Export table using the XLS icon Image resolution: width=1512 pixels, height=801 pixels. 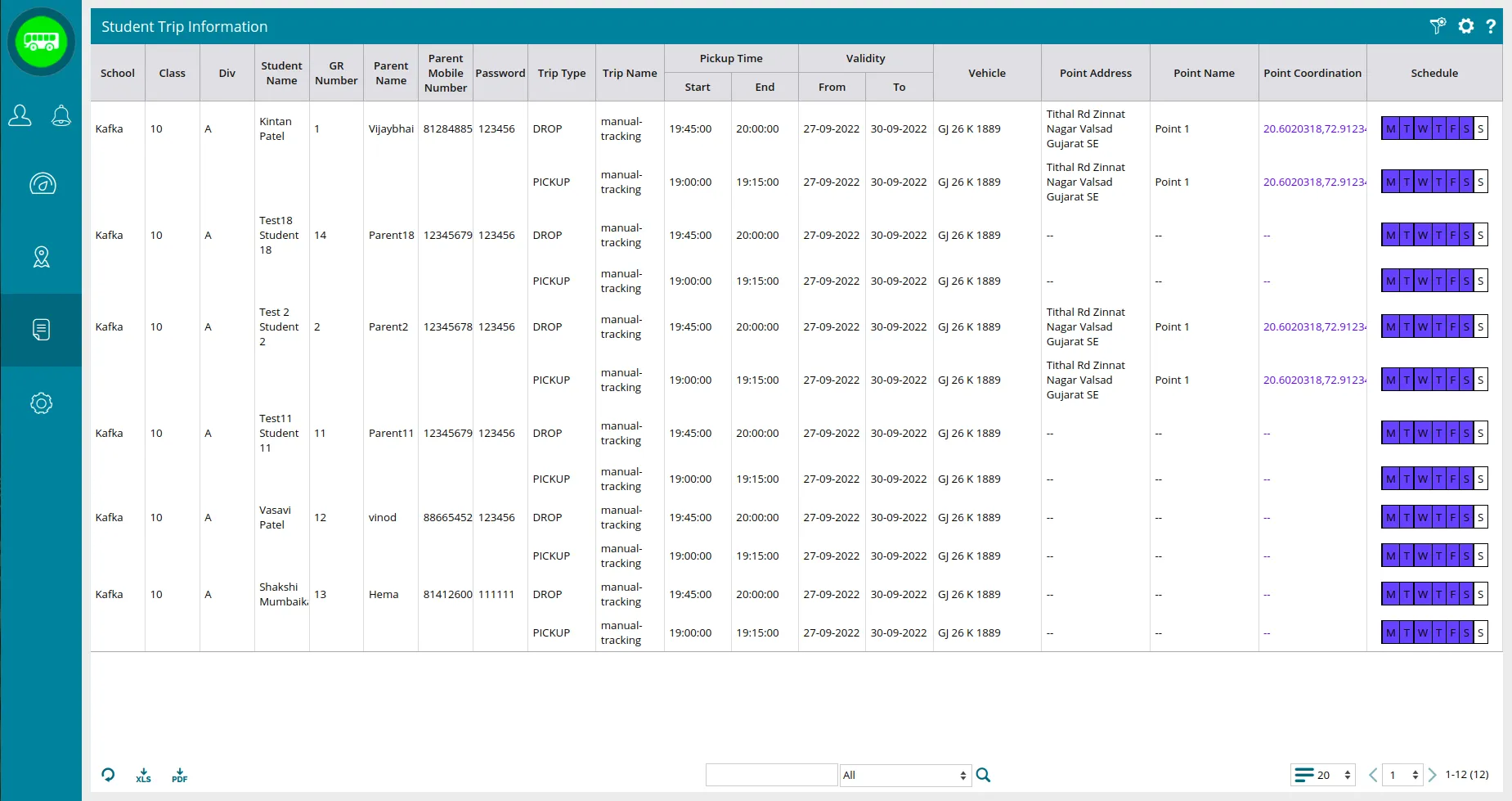[143, 775]
